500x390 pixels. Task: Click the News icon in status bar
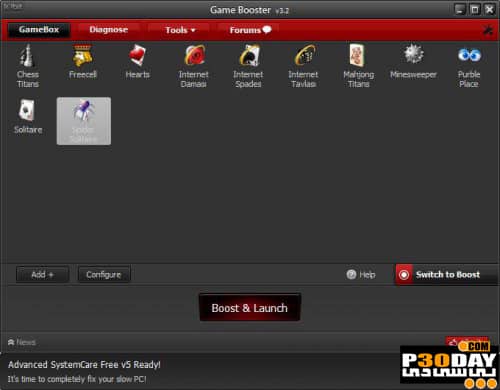tap(11, 342)
